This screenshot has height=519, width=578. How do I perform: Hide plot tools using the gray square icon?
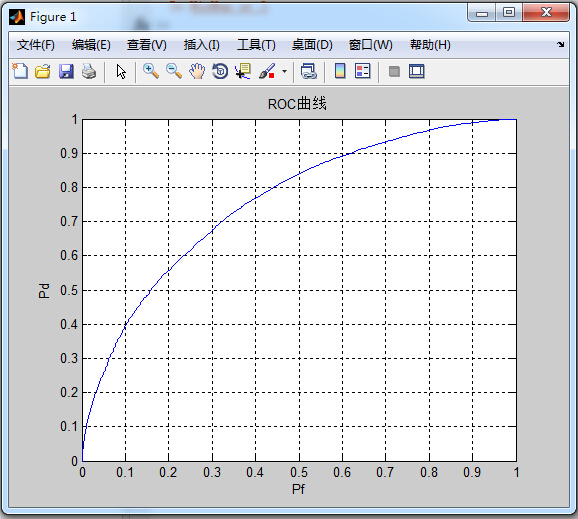(394, 71)
